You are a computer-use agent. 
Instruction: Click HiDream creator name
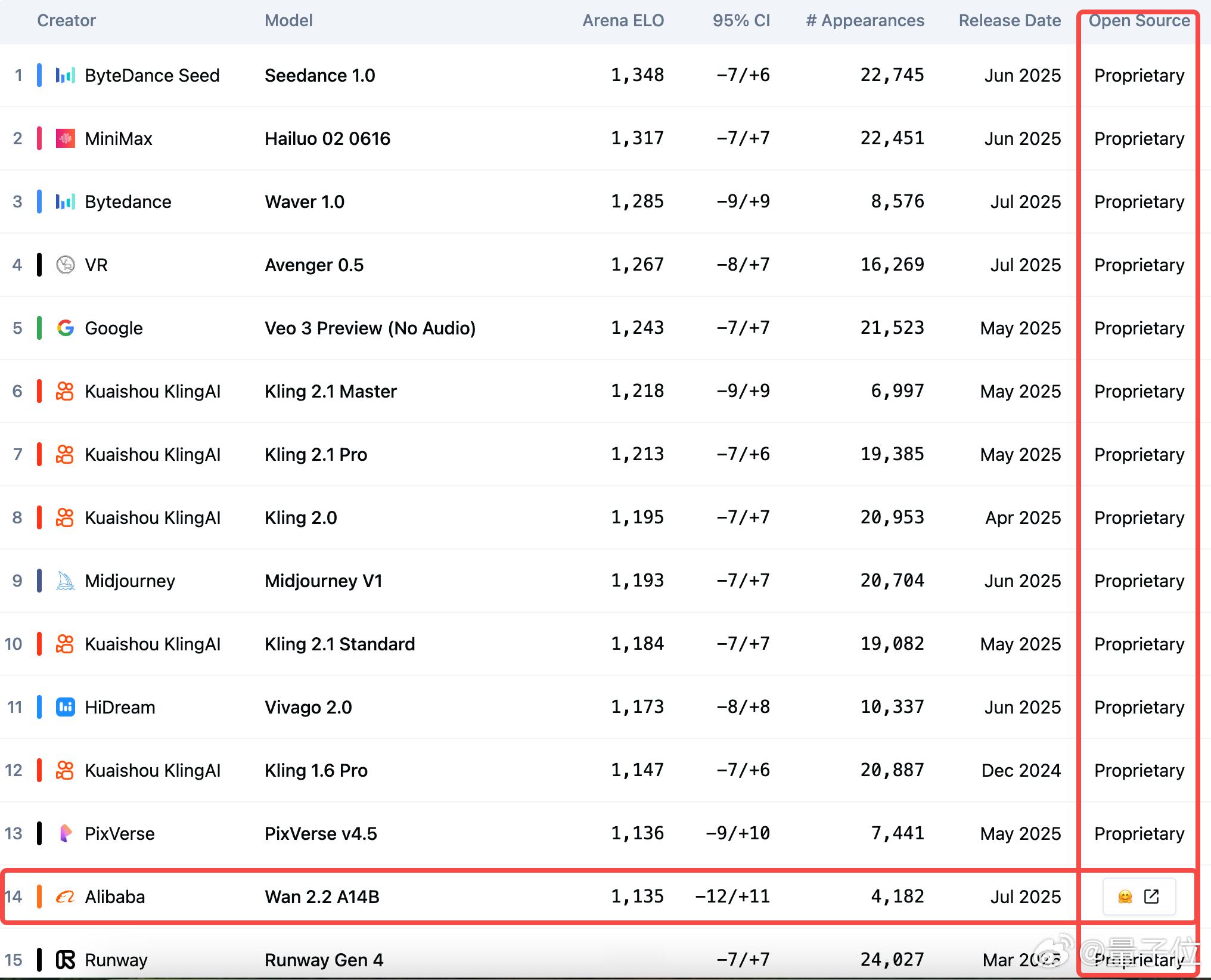(120, 708)
